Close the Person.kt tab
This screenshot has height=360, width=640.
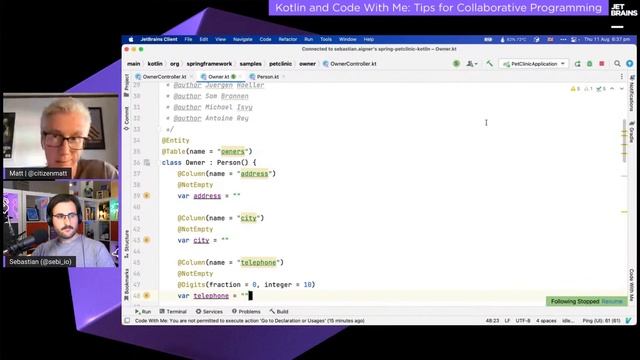click(284, 77)
